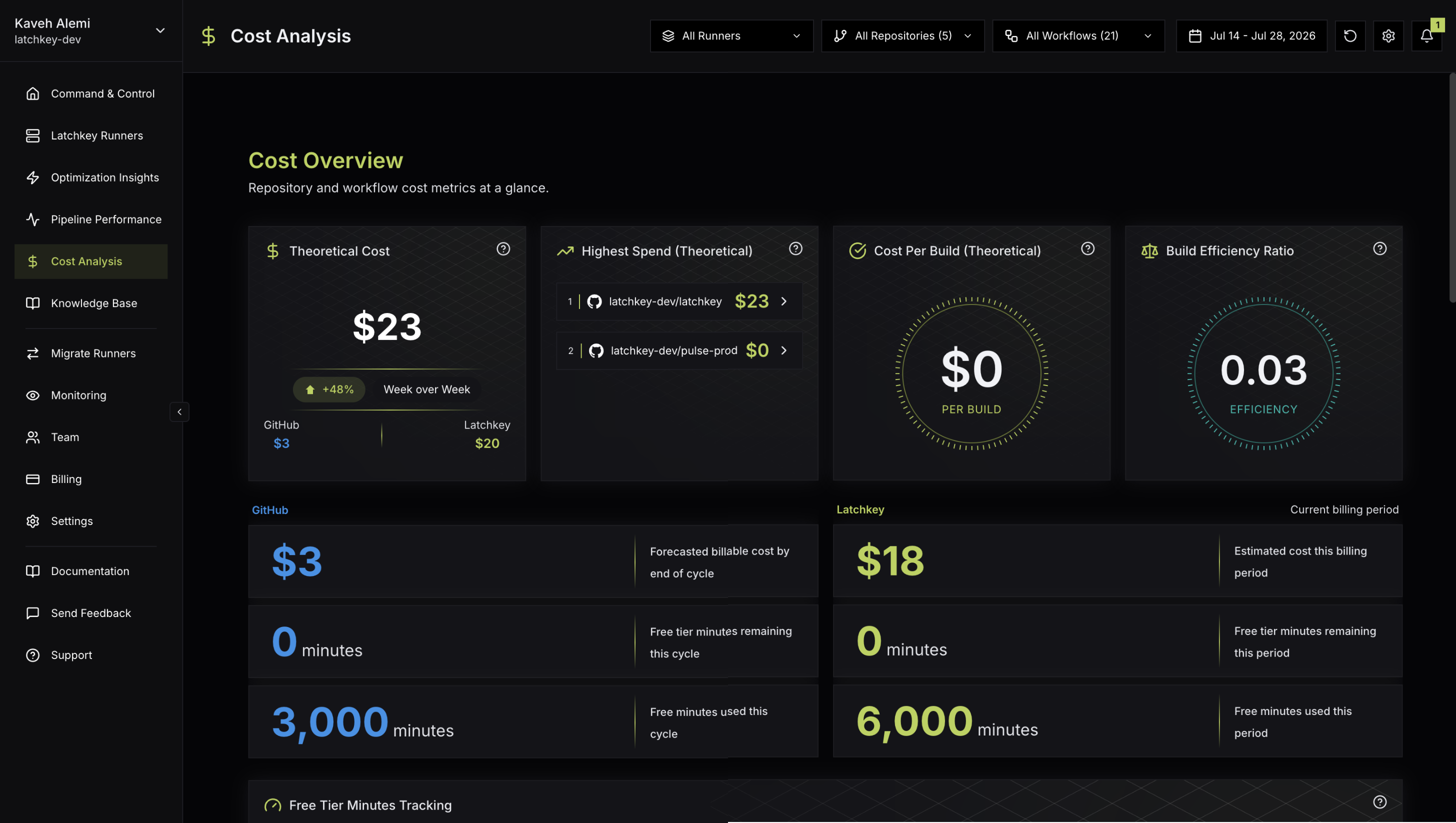Viewport: 1456px width, 823px height.
Task: Open the notifications bell
Action: click(1426, 35)
